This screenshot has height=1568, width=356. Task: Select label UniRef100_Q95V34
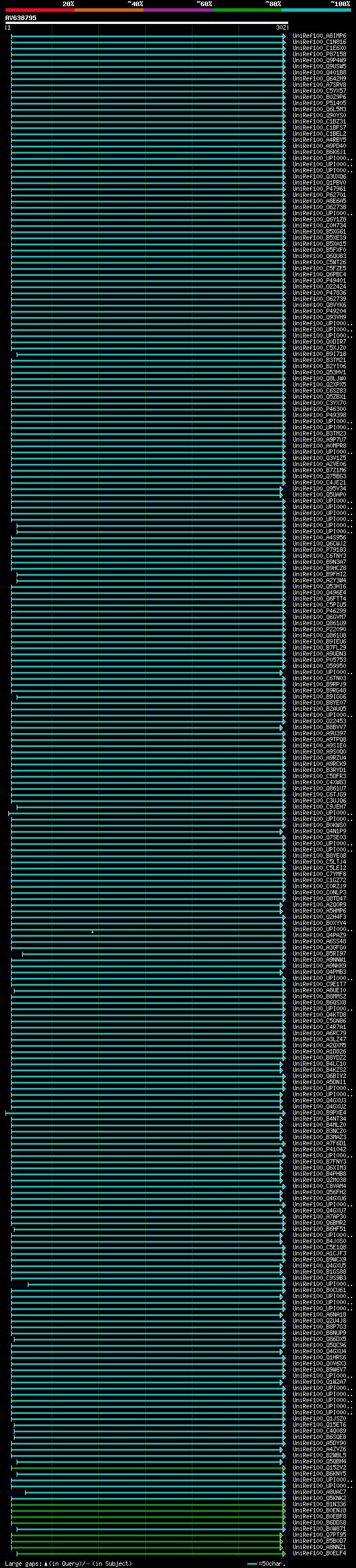(319, 489)
